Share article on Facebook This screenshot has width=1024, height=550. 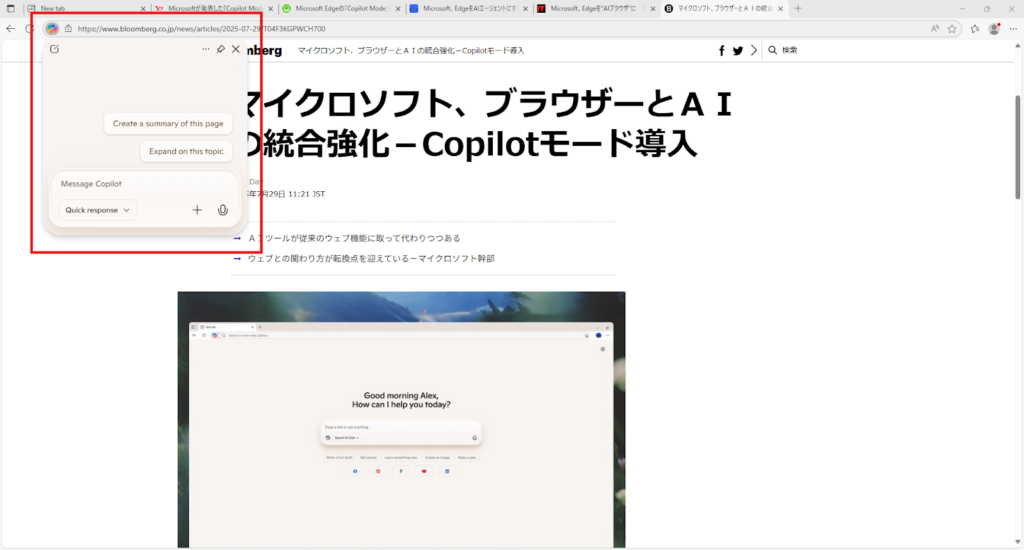pos(722,50)
